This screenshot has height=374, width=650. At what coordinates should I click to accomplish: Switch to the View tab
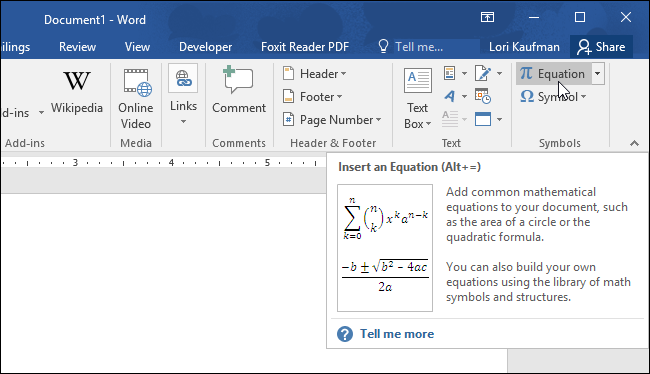(x=137, y=46)
